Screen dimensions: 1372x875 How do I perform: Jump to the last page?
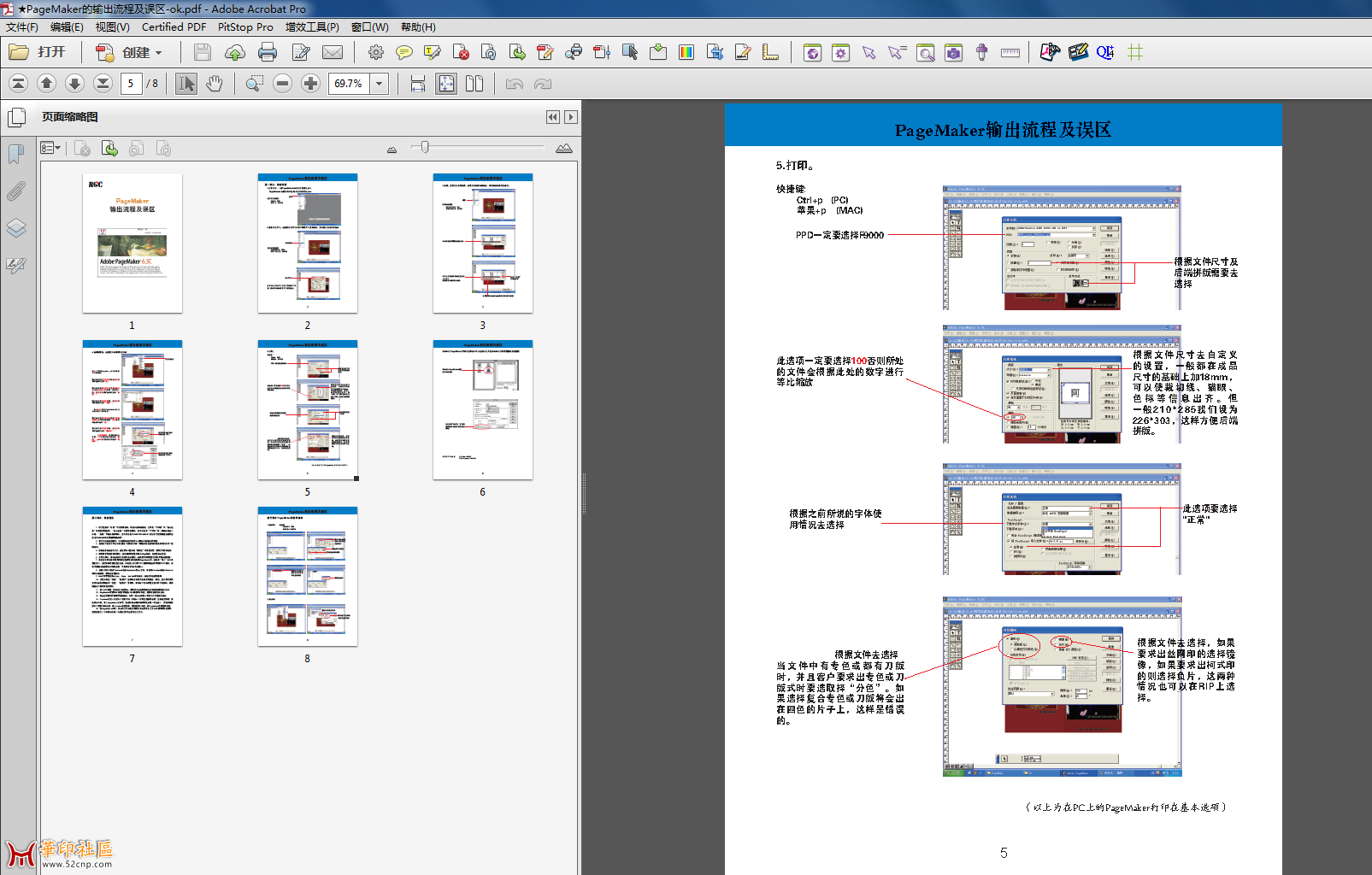103,83
